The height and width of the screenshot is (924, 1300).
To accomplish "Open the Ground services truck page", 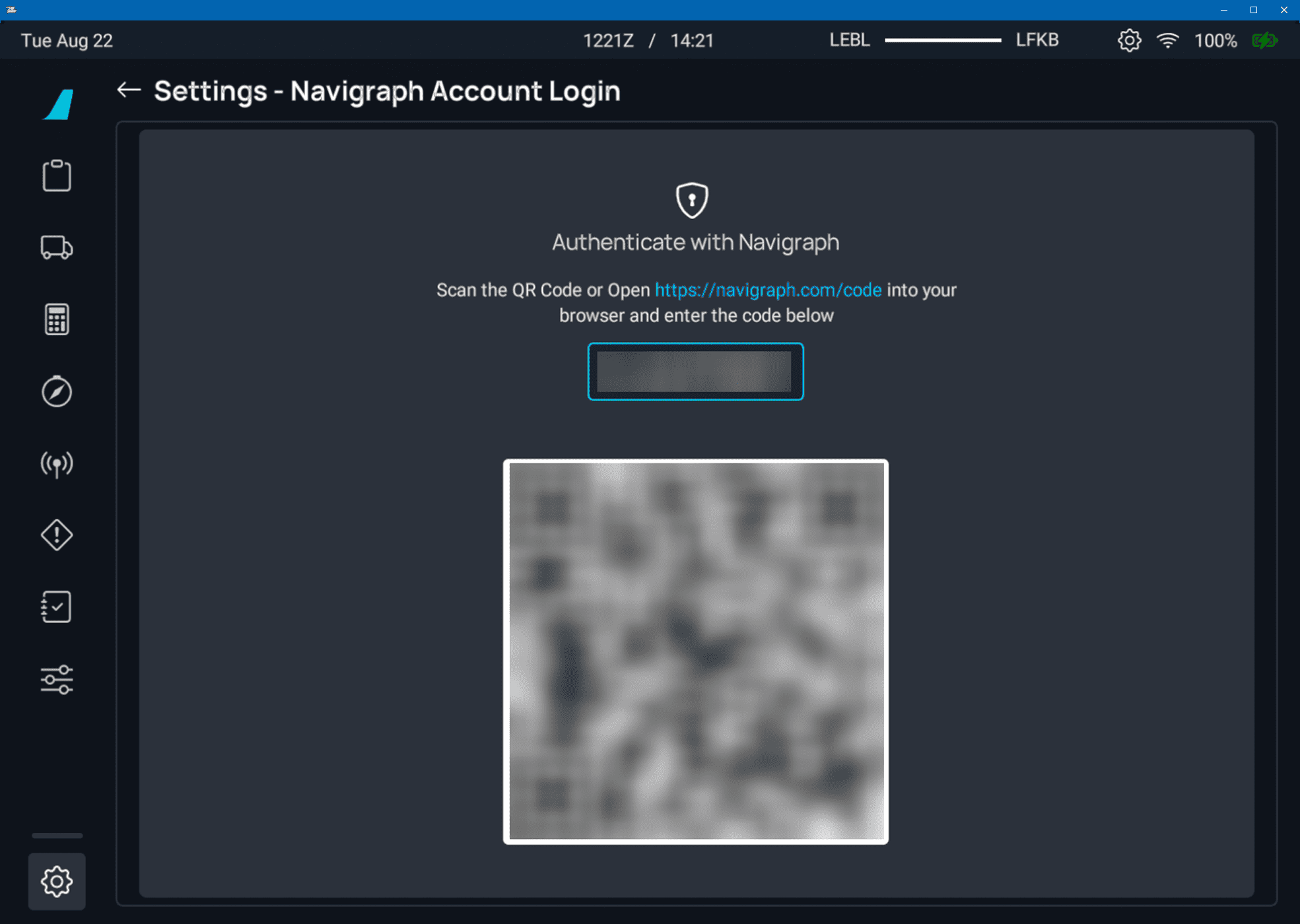I will 57,247.
